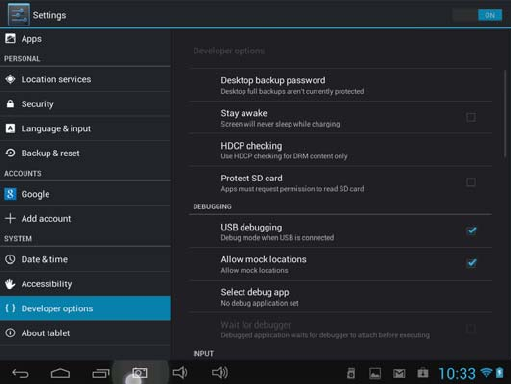The width and height of the screenshot is (511, 384).
Task: Click the Accessibility hand icon
Action: click(x=10, y=284)
